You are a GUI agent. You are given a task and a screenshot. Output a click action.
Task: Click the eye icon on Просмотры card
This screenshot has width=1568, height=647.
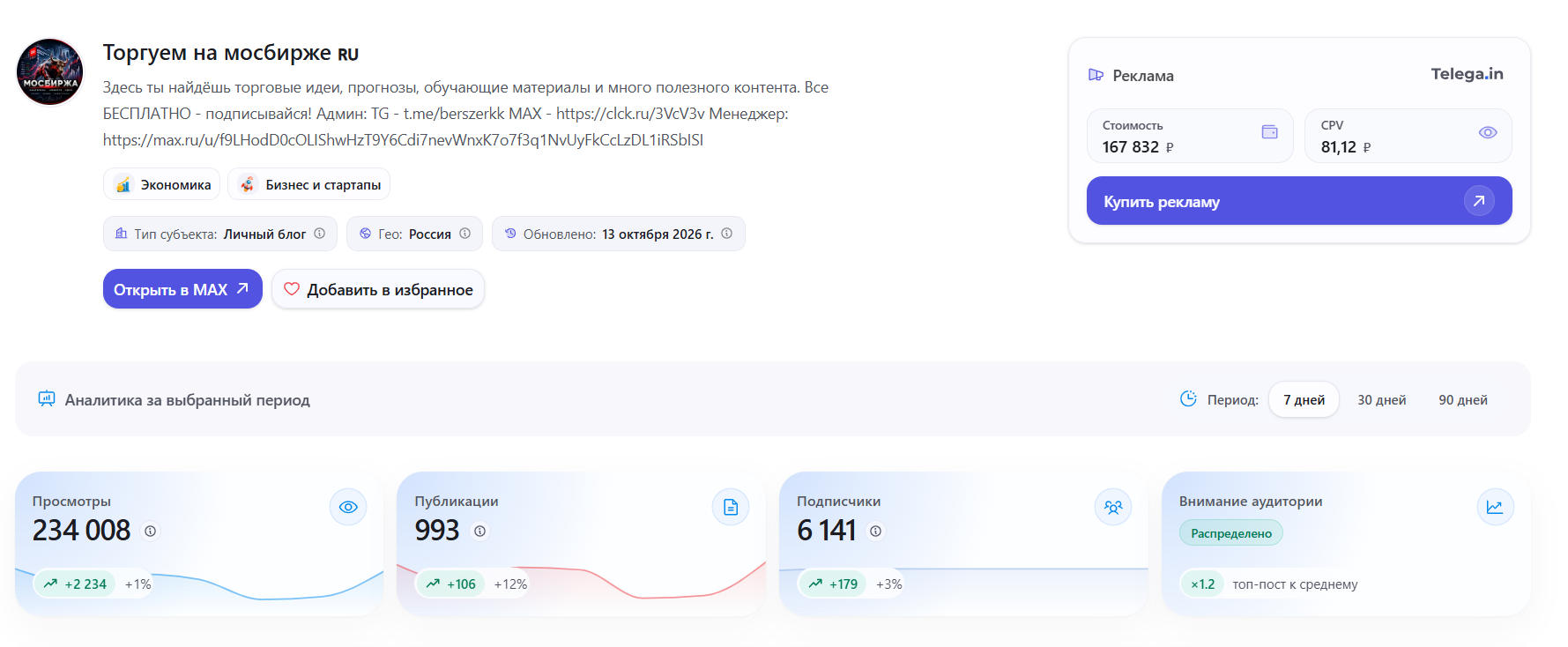coord(348,507)
